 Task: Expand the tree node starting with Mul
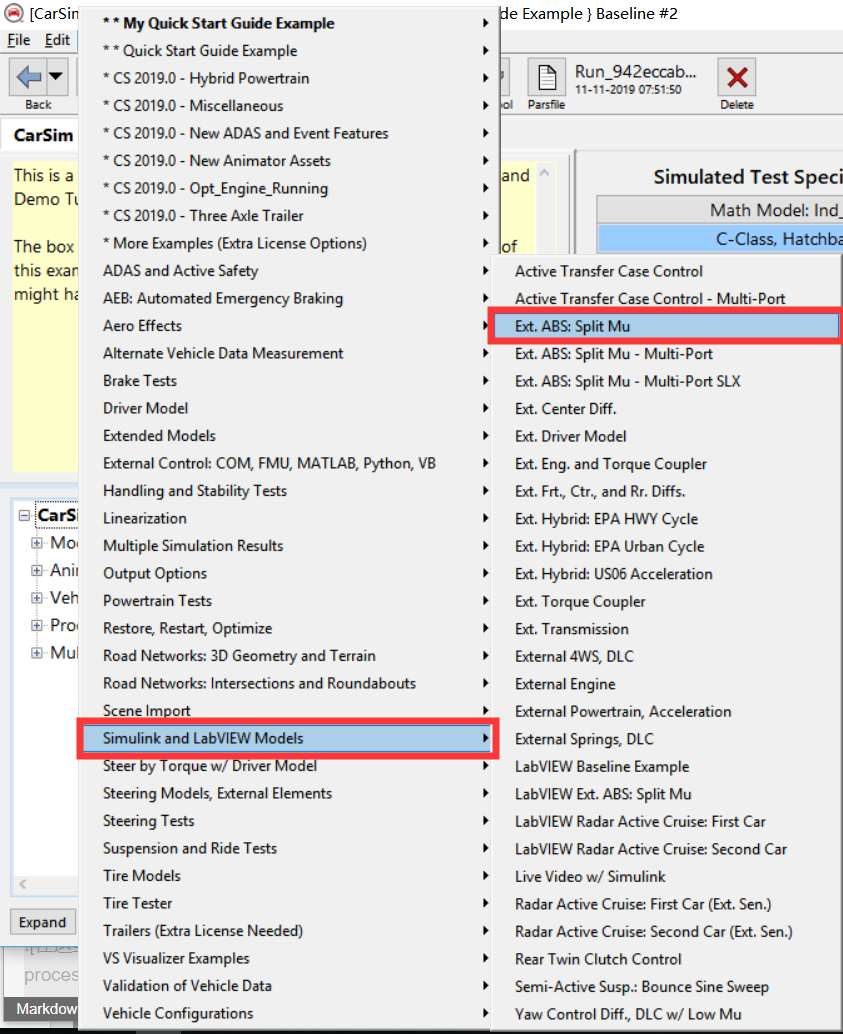(x=37, y=653)
